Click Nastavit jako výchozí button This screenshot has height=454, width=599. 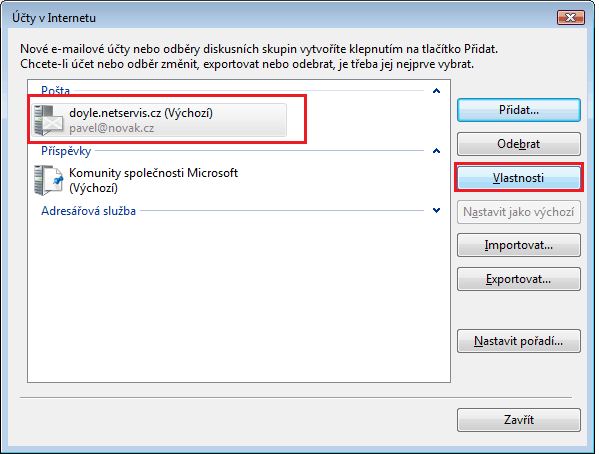[x=519, y=212]
